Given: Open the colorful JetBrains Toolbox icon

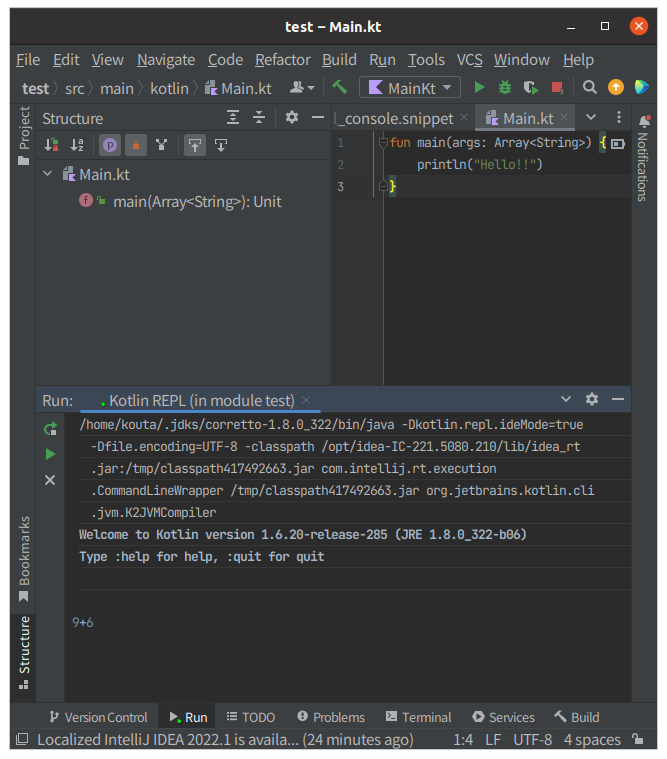Looking at the screenshot, I should pos(641,88).
